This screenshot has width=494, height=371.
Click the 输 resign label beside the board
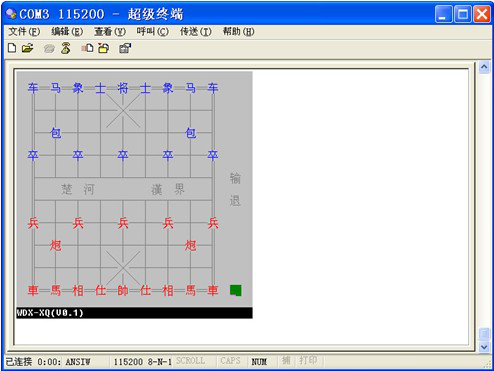(x=235, y=178)
